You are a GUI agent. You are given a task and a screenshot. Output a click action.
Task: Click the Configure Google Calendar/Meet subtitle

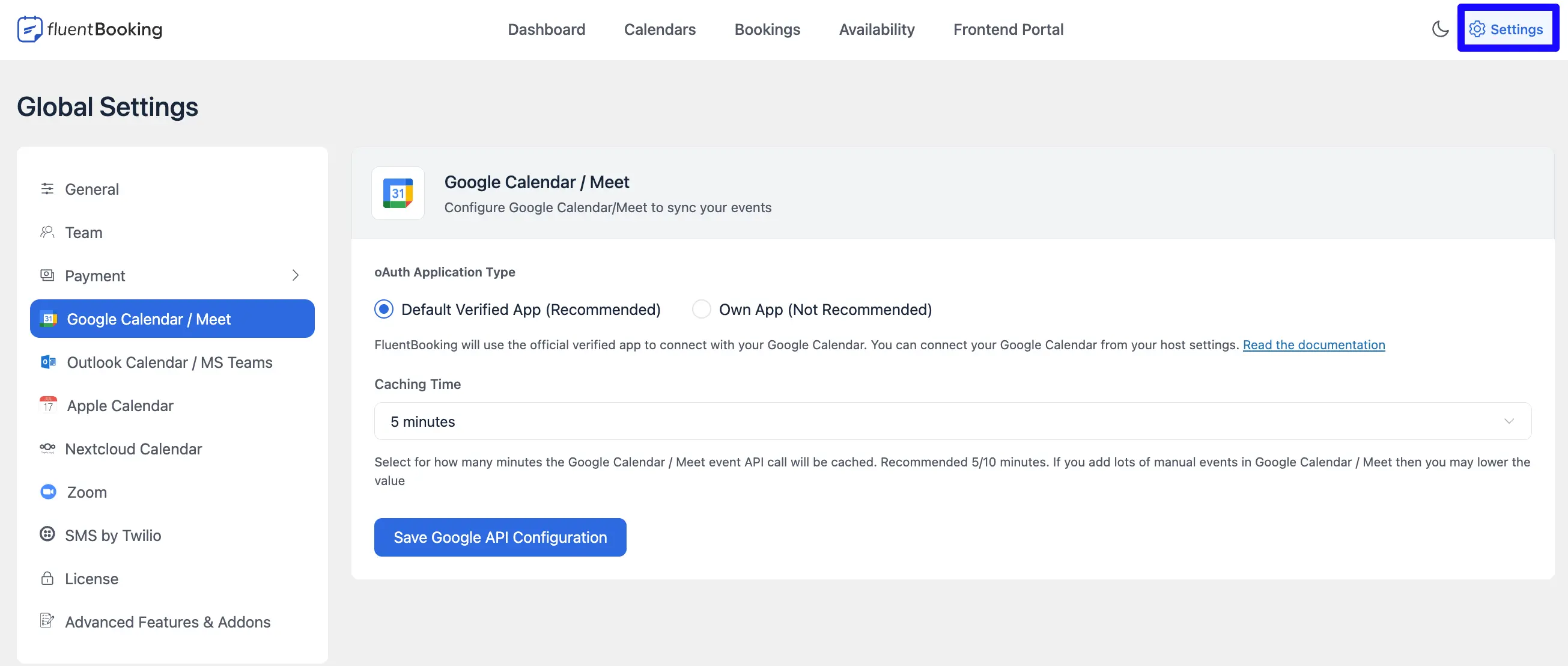(x=607, y=207)
